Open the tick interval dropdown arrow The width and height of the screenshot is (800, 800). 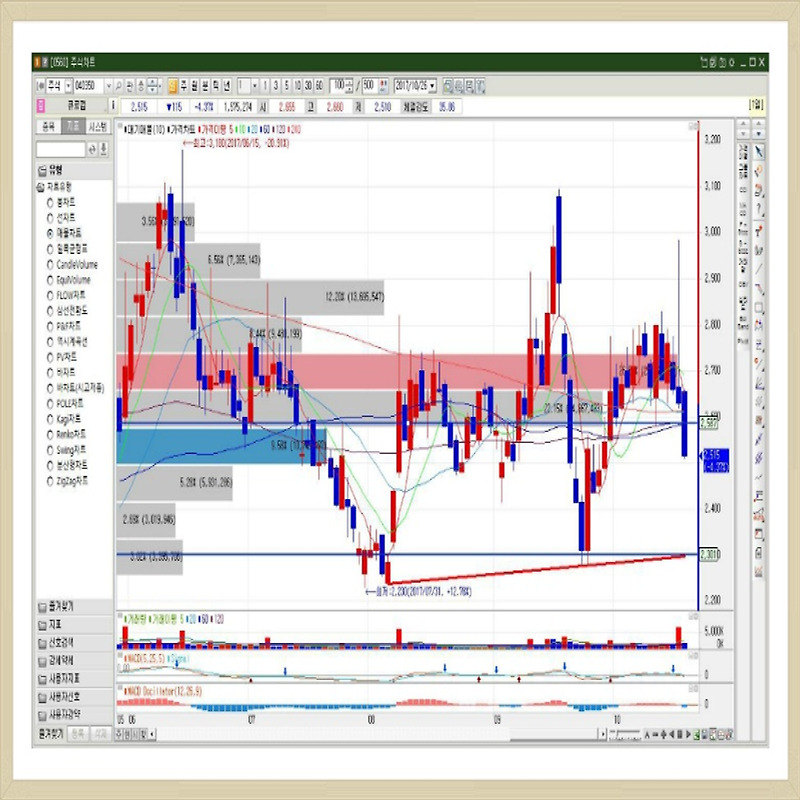click(255, 86)
